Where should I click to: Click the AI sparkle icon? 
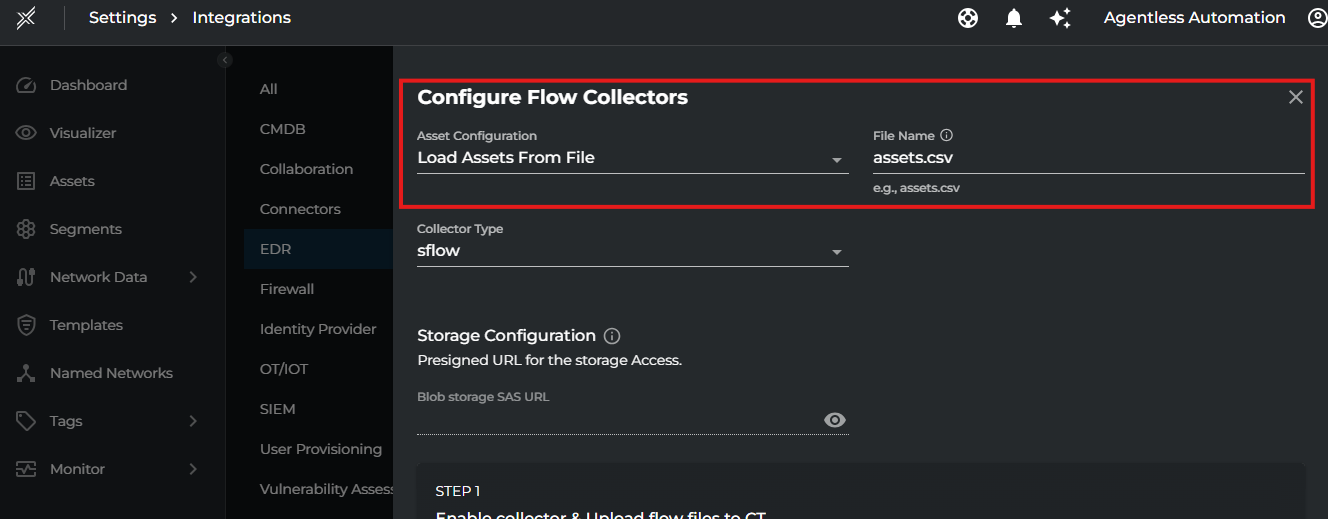click(1060, 18)
